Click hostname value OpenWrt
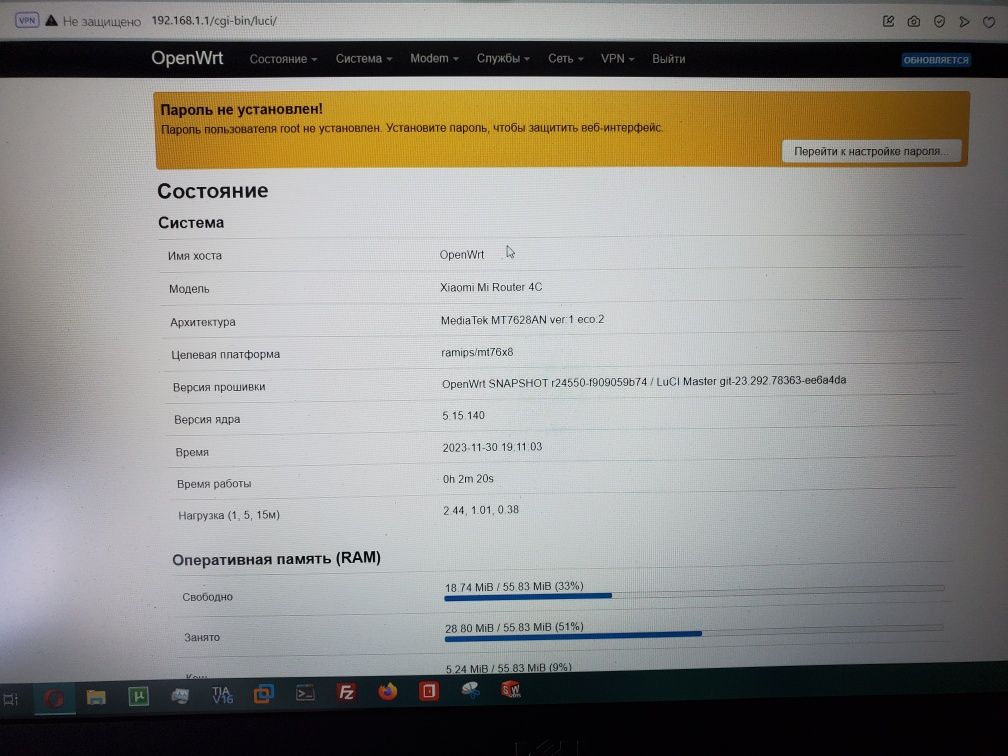The width and height of the screenshot is (1008, 756). tap(462, 255)
